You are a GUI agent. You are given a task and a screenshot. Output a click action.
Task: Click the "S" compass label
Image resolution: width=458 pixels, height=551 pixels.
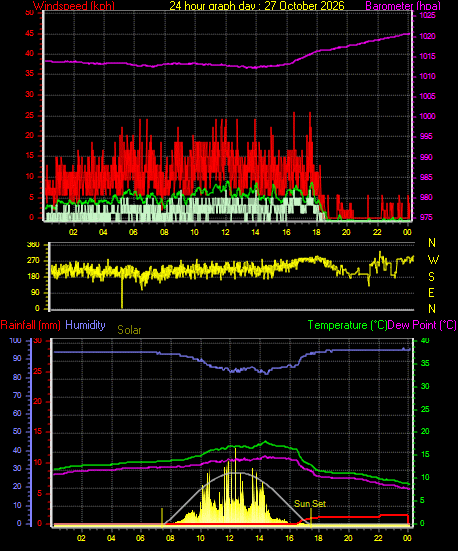[x=432, y=277]
